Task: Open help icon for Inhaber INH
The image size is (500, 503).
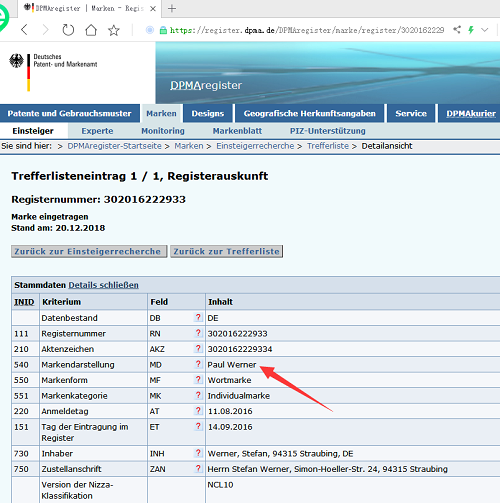Action: (198, 453)
